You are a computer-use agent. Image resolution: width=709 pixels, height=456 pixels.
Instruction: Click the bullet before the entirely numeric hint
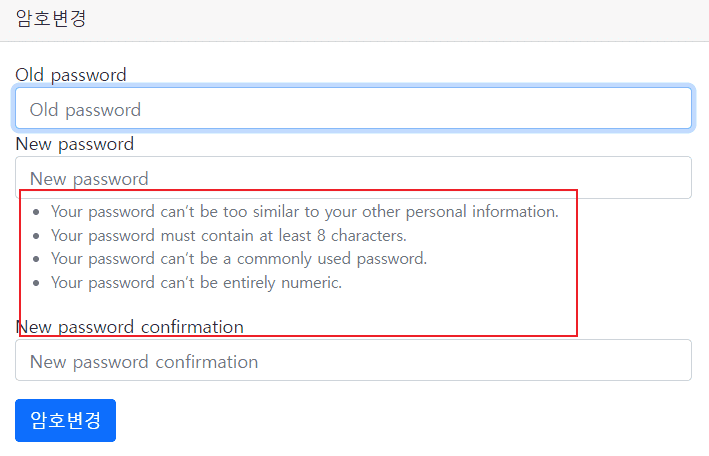tap(37, 283)
